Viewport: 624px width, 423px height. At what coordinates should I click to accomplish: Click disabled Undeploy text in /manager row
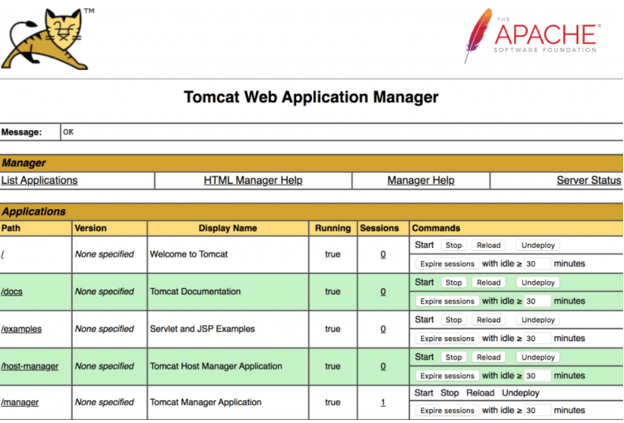[520, 393]
